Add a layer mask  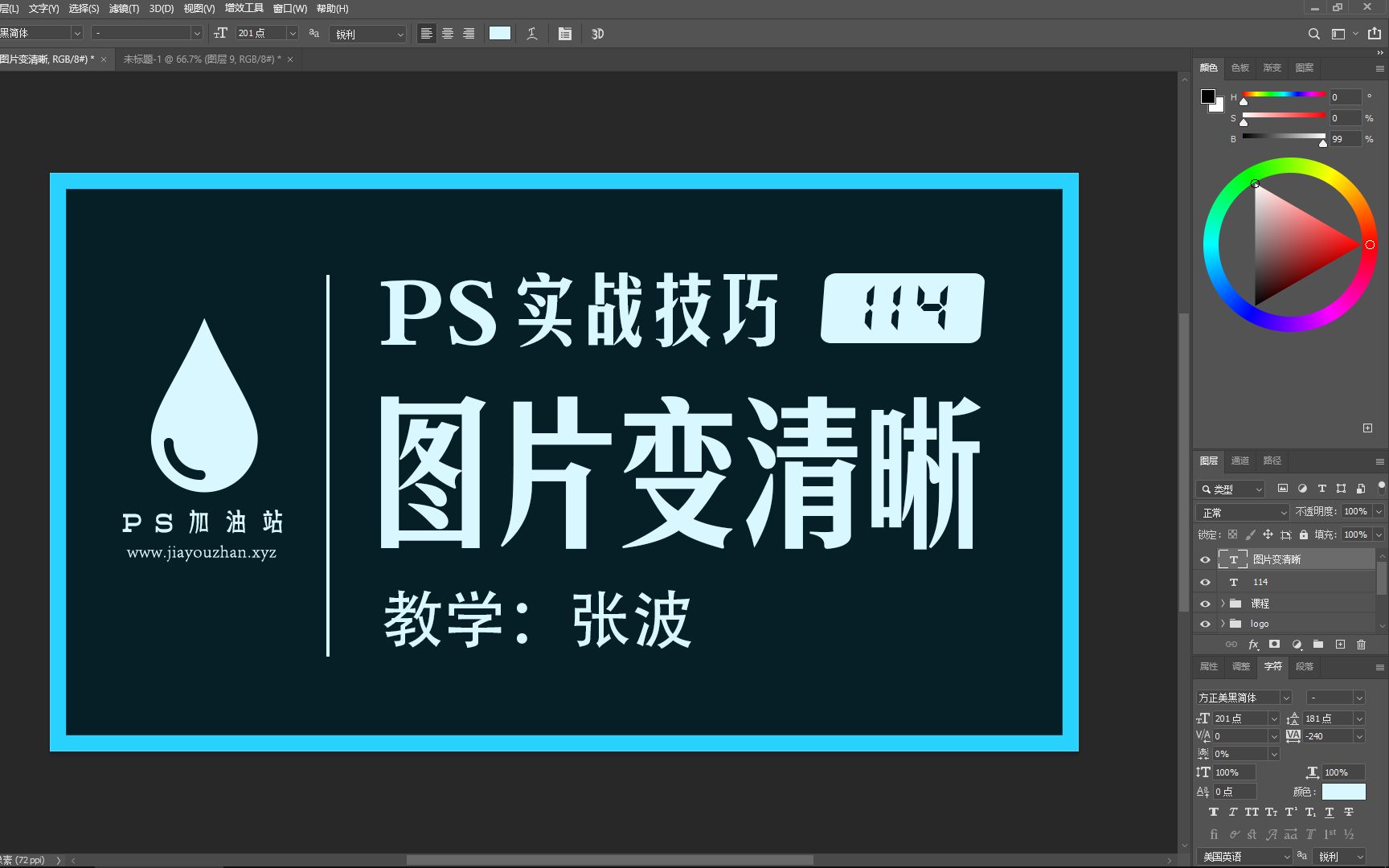[x=1274, y=645]
